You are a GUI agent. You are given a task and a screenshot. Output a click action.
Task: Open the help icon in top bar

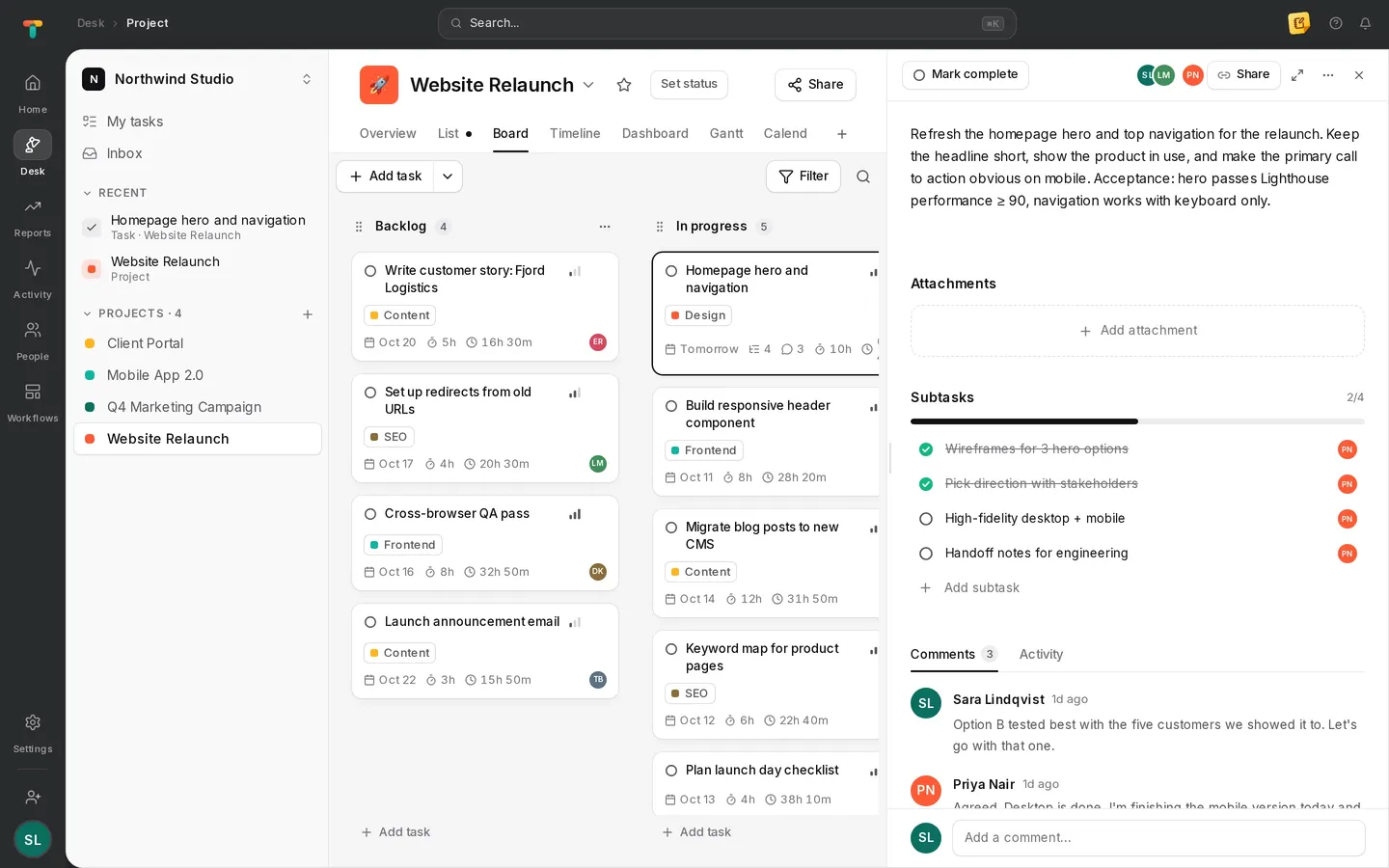tap(1336, 23)
